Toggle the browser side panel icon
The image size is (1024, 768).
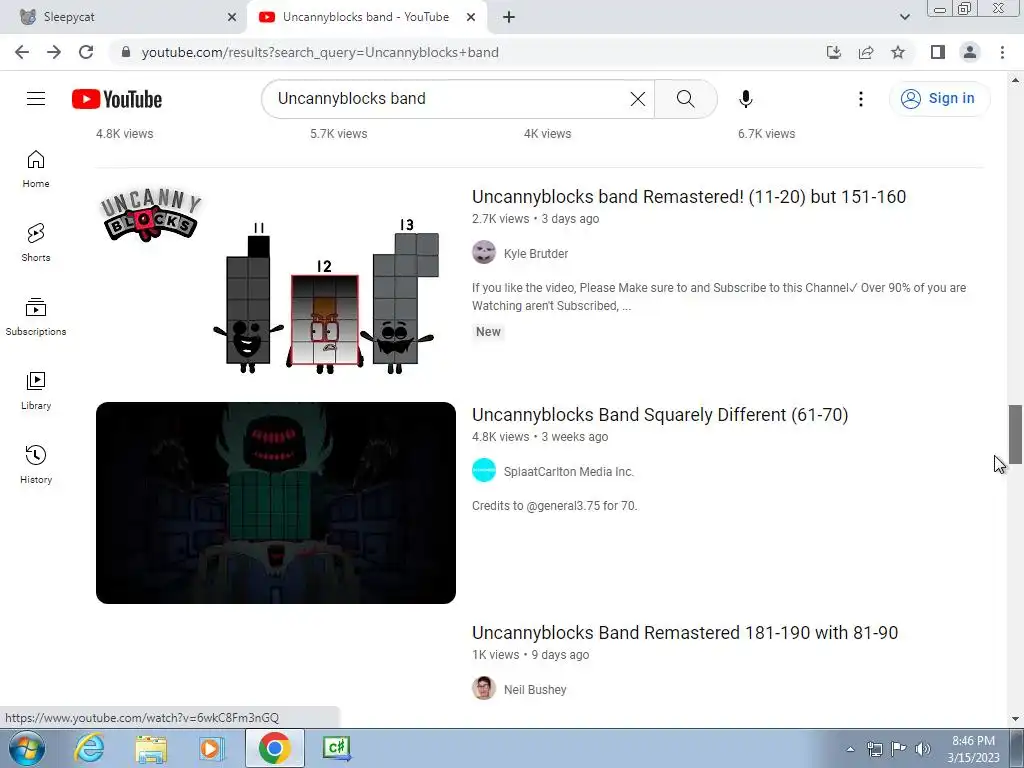(938, 52)
